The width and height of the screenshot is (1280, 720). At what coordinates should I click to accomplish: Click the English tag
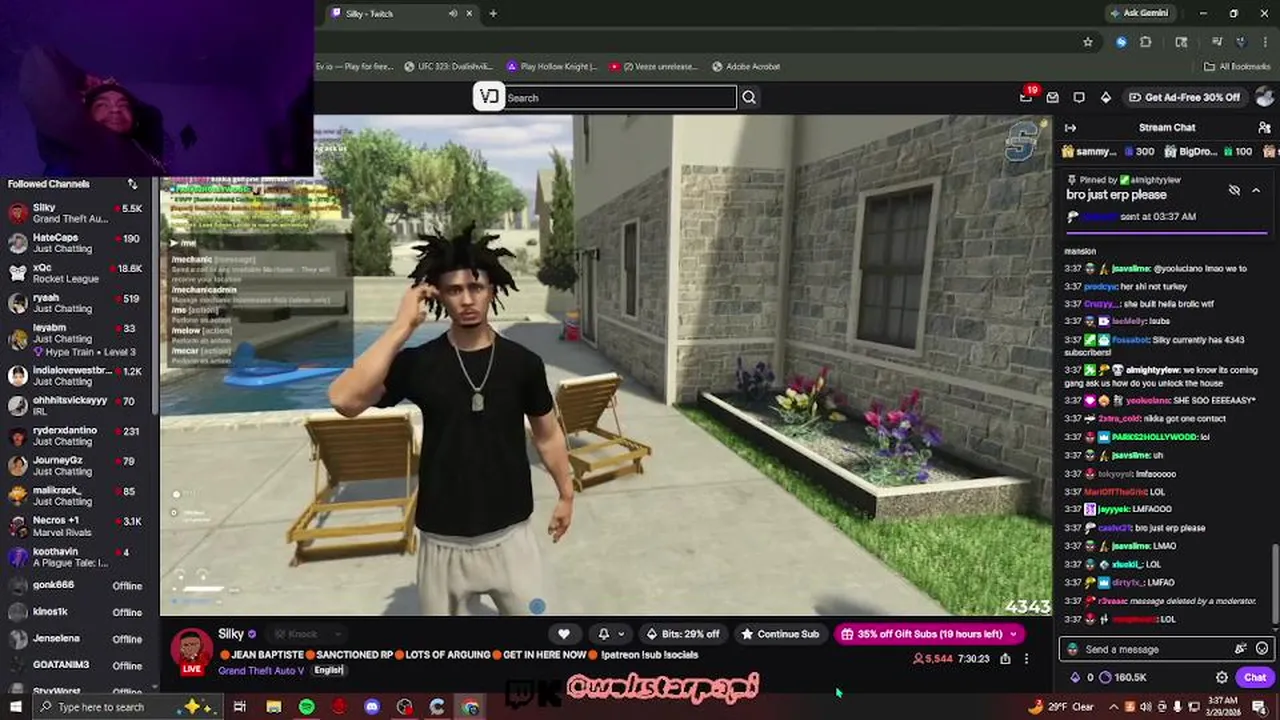[328, 670]
